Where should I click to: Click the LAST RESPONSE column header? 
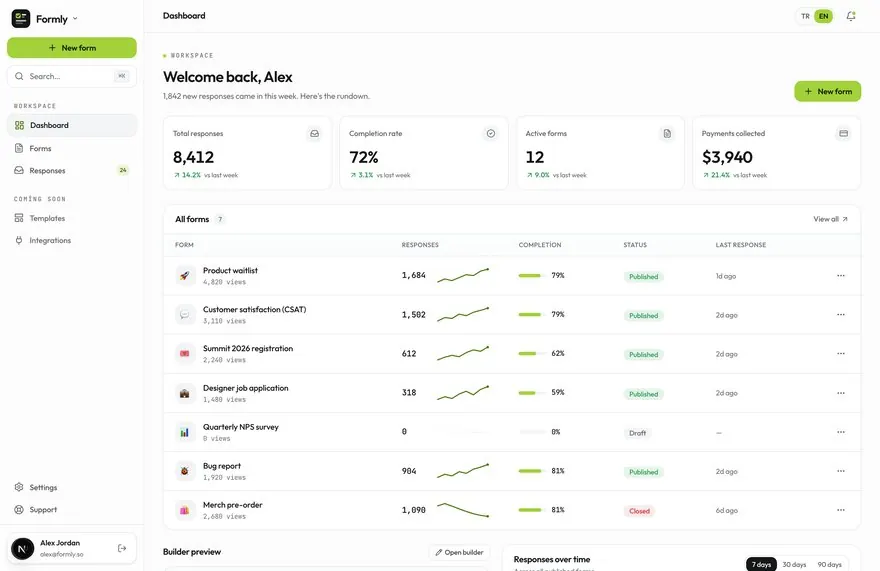741,245
